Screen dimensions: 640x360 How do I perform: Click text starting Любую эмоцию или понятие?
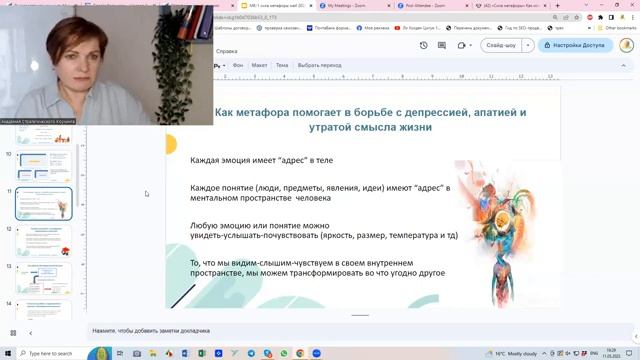pyautogui.click(x=324, y=231)
